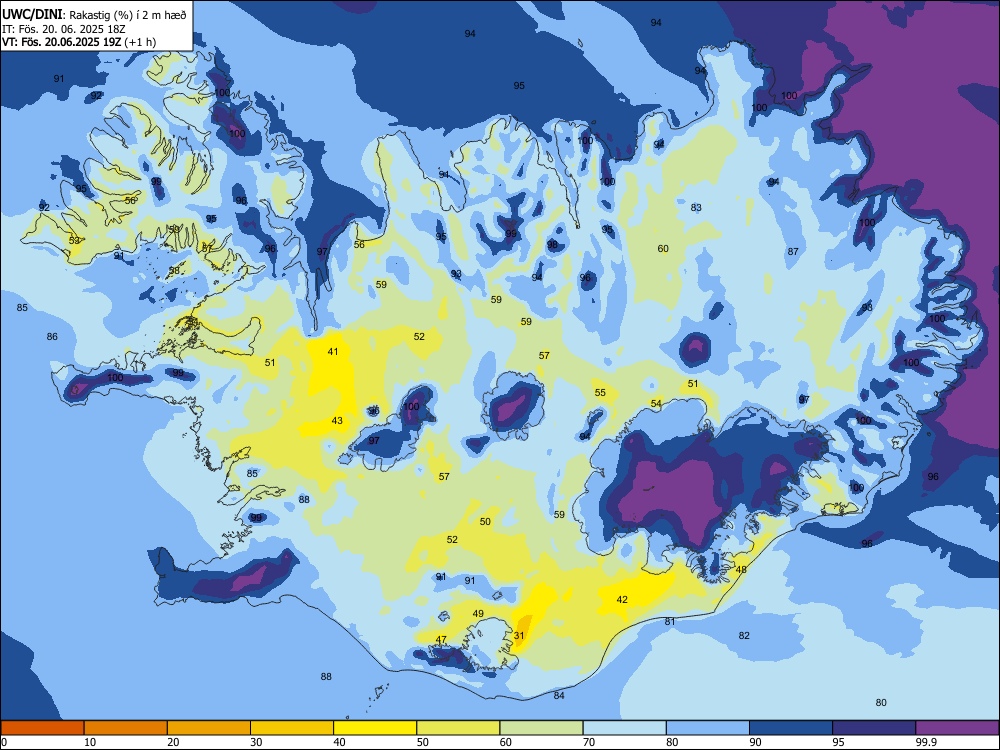Select the lightest blue 70–80 legend band
The height and width of the screenshot is (750, 1000).
pos(624,728)
